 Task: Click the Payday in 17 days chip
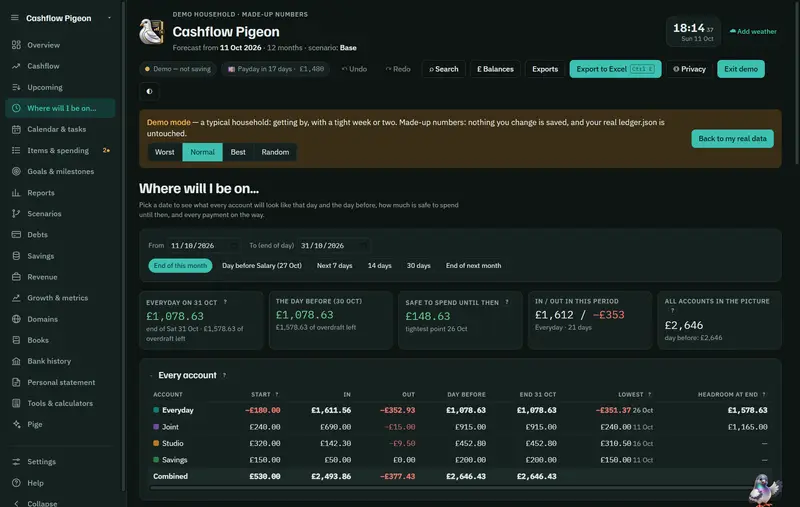click(x=276, y=69)
